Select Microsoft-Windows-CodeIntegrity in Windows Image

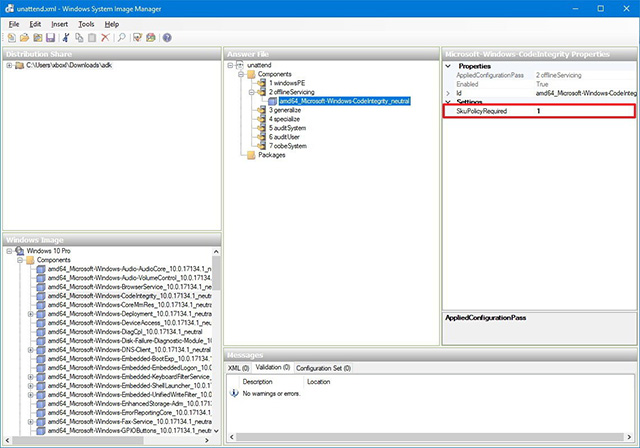click(x=129, y=296)
